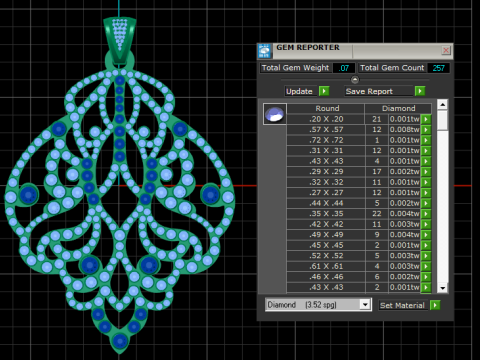Click green arrow for .46 X .46 row
Viewport: 480px width, 360px height.
coord(426,277)
